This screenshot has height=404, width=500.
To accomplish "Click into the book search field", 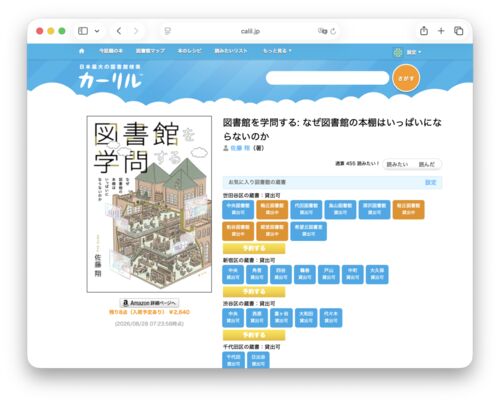I will tap(327, 78).
